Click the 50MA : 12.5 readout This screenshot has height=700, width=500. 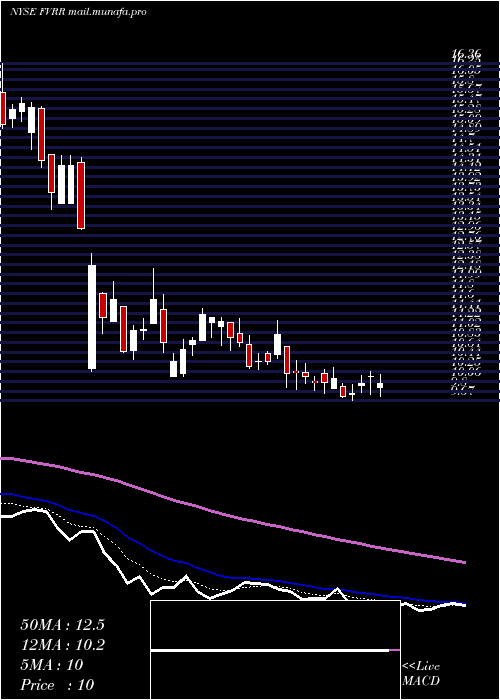pyautogui.click(x=62, y=625)
